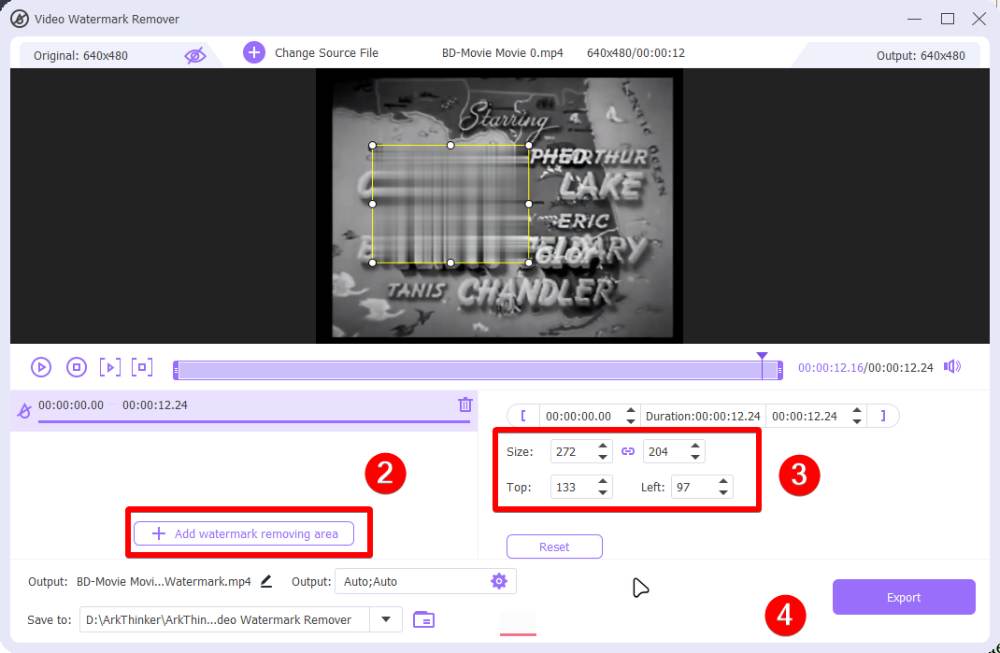Play the video preview
The height and width of the screenshot is (653, 1000).
pyautogui.click(x=41, y=367)
